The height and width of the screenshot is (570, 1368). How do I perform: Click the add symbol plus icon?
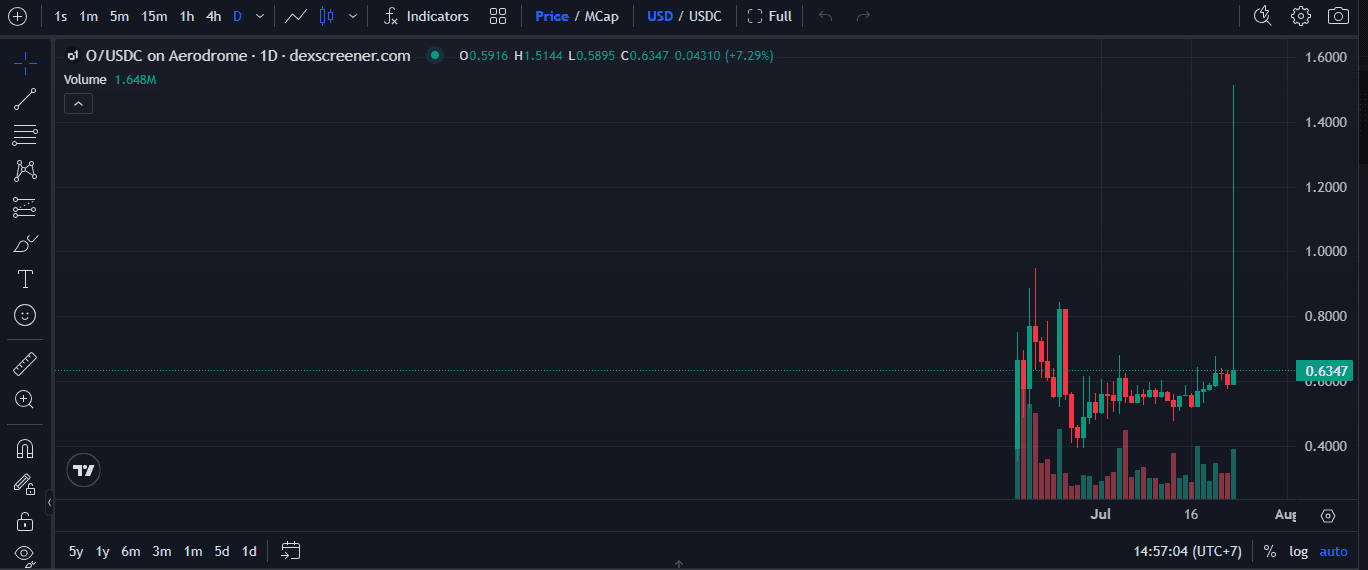coord(17,16)
